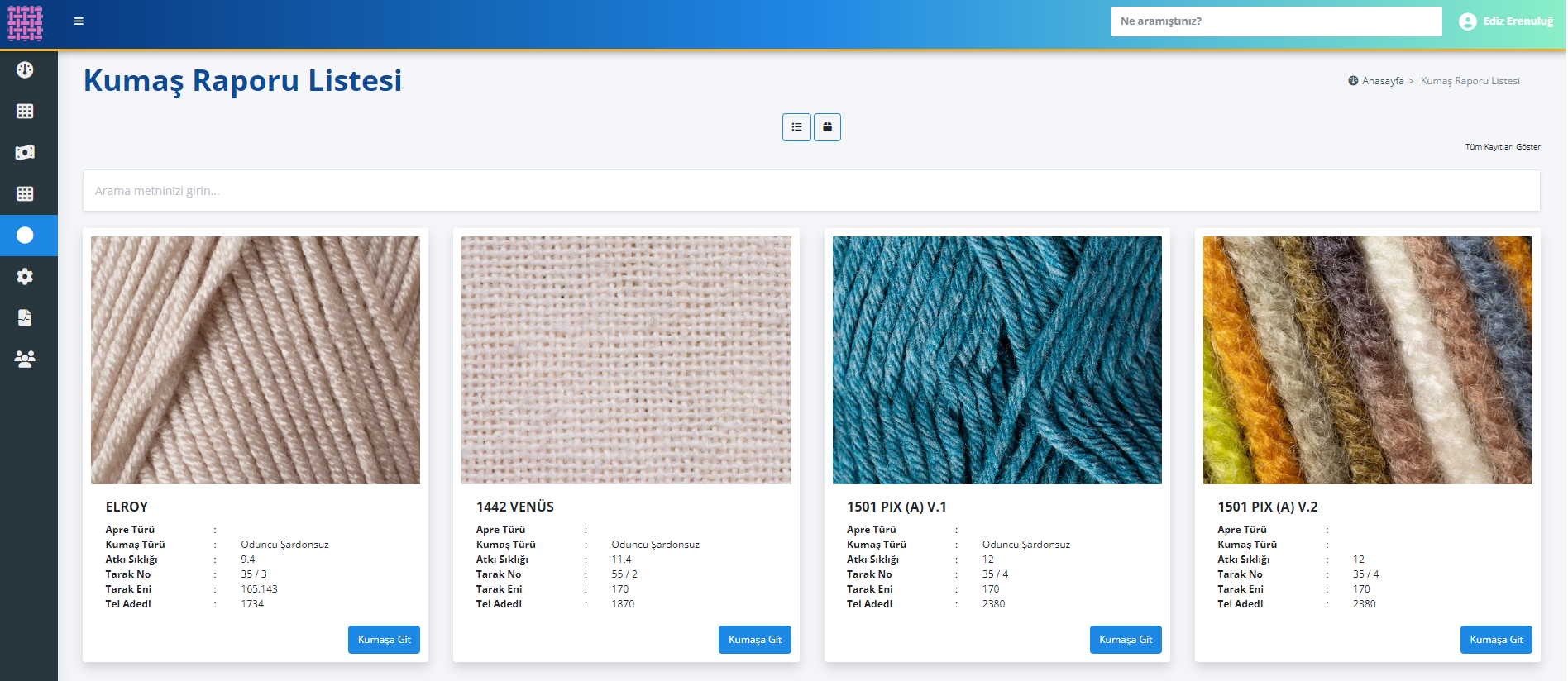Screen dimensions: 1568x681
Task: Open the users group icon in sidebar
Action: [x=25, y=360]
